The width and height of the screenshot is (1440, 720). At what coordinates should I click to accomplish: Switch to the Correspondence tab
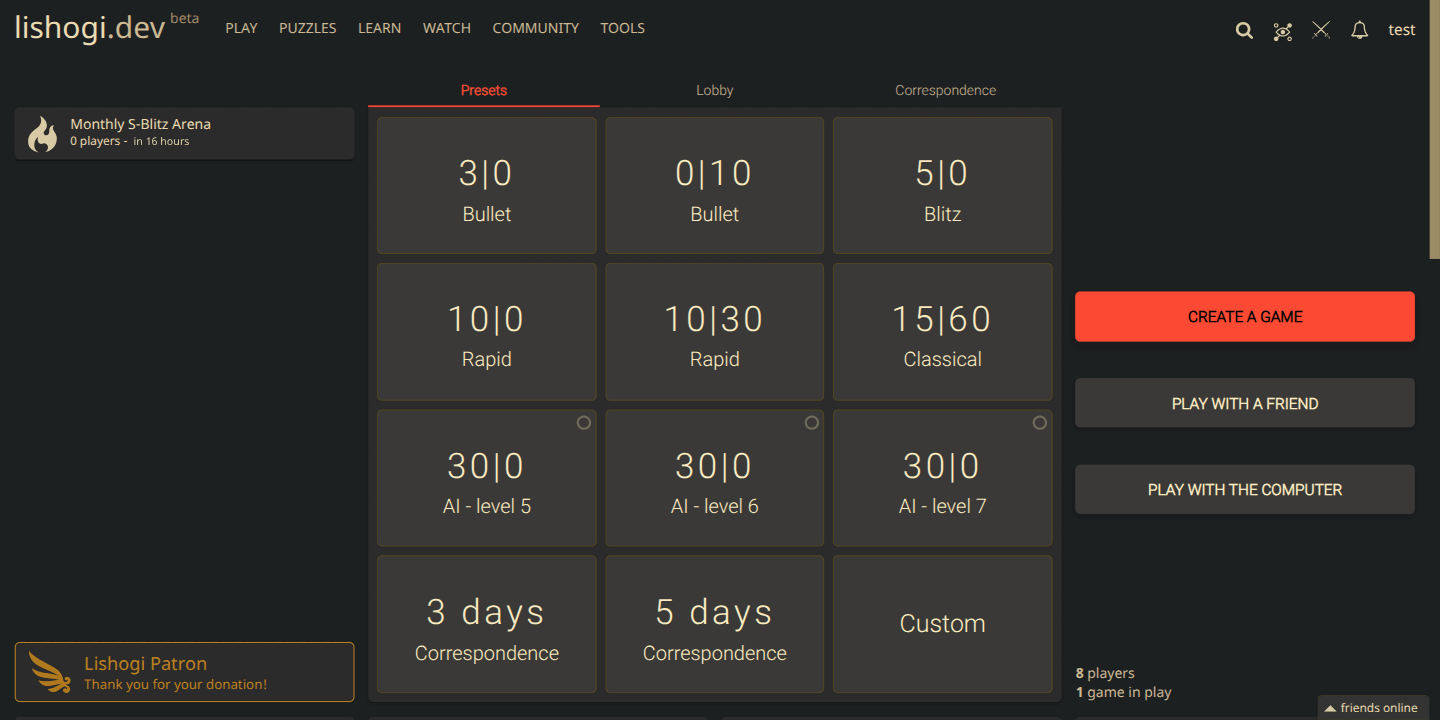[x=945, y=90]
